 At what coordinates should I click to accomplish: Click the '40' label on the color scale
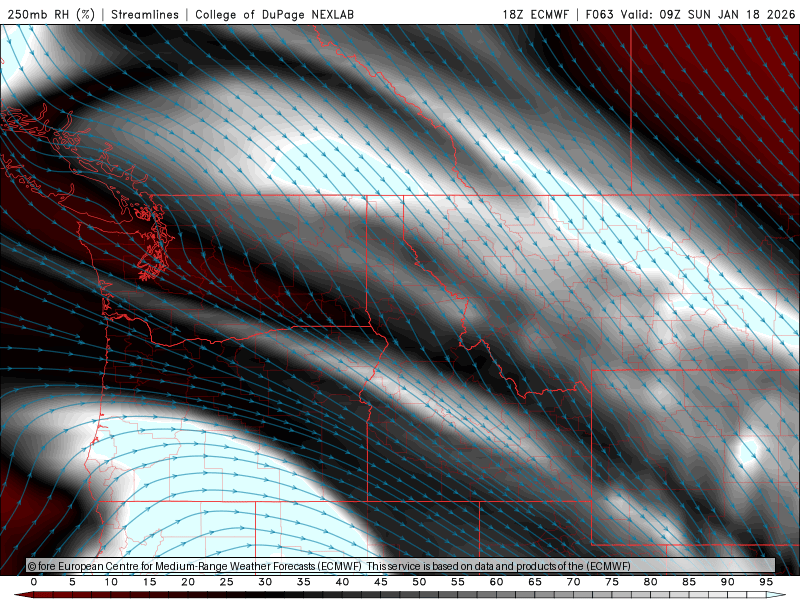coord(342,582)
